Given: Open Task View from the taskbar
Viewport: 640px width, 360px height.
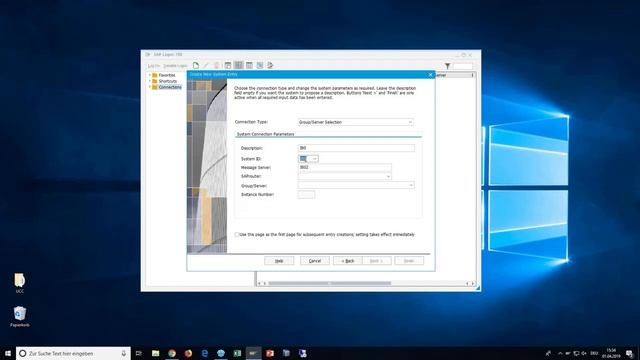Looking at the screenshot, I should coord(139,353).
